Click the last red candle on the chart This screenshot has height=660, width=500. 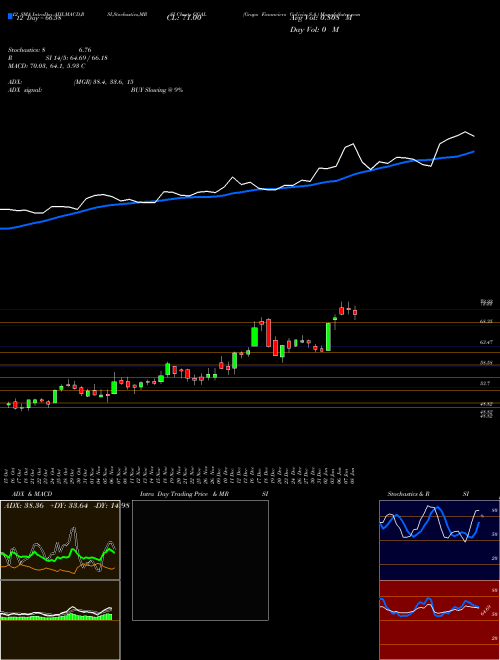coord(355,312)
